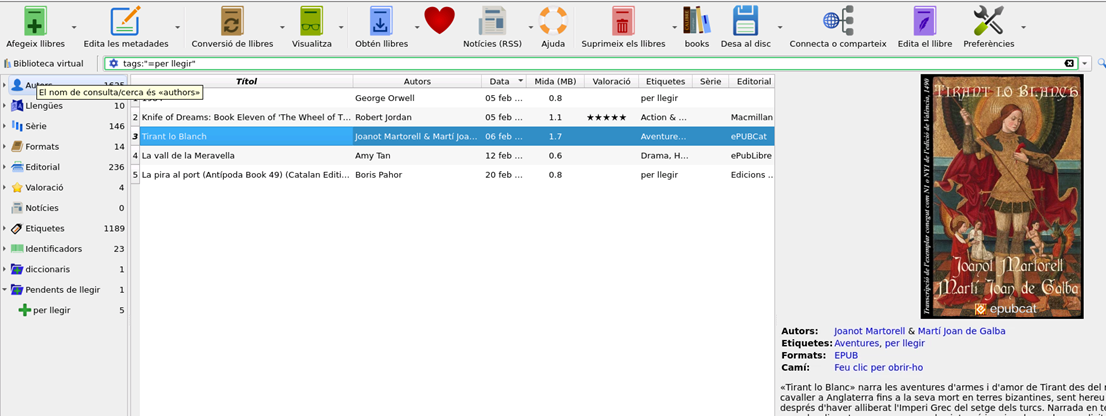Click the Suprimeix els llibres icon
The height and width of the screenshot is (416, 1106).
623,20
